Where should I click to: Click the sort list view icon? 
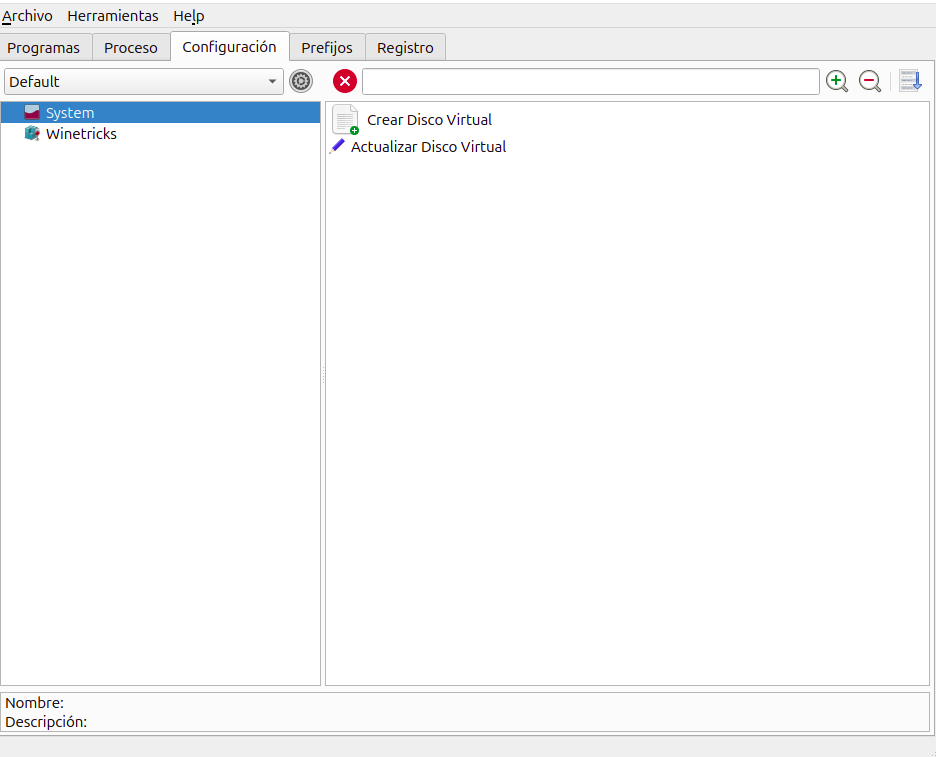[910, 82]
